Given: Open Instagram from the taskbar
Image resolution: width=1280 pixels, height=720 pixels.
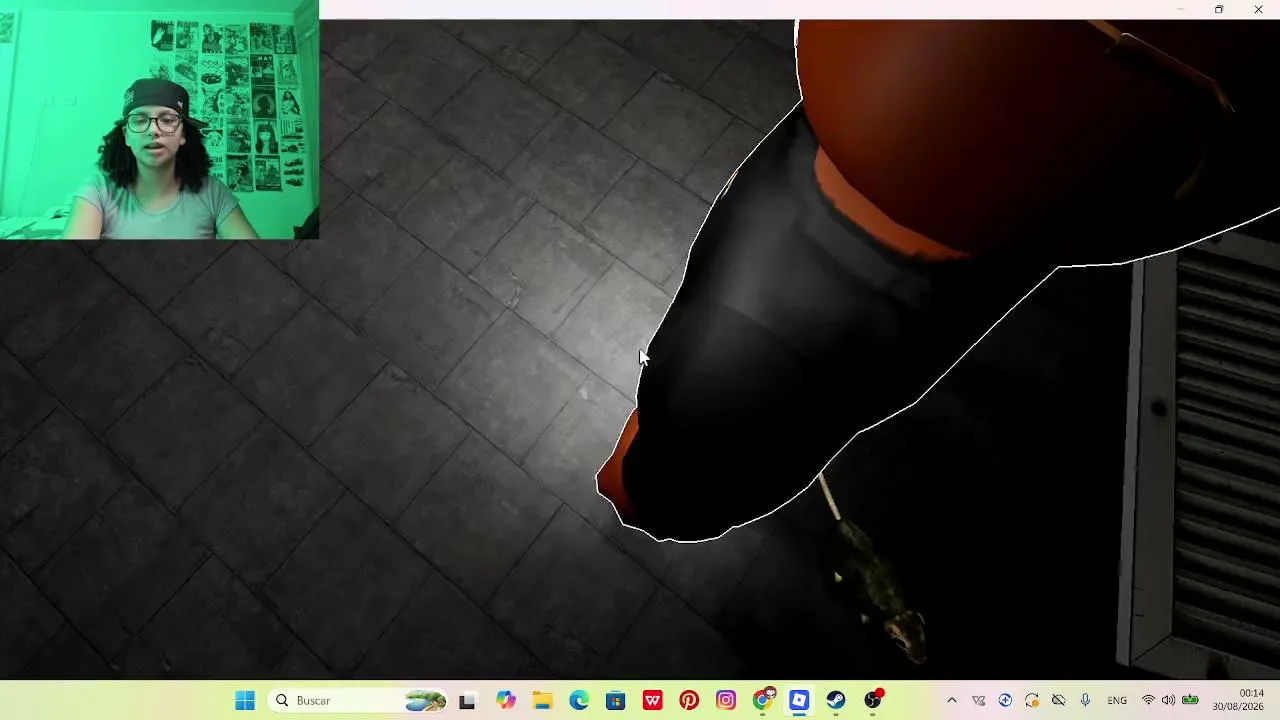Looking at the screenshot, I should [726, 700].
